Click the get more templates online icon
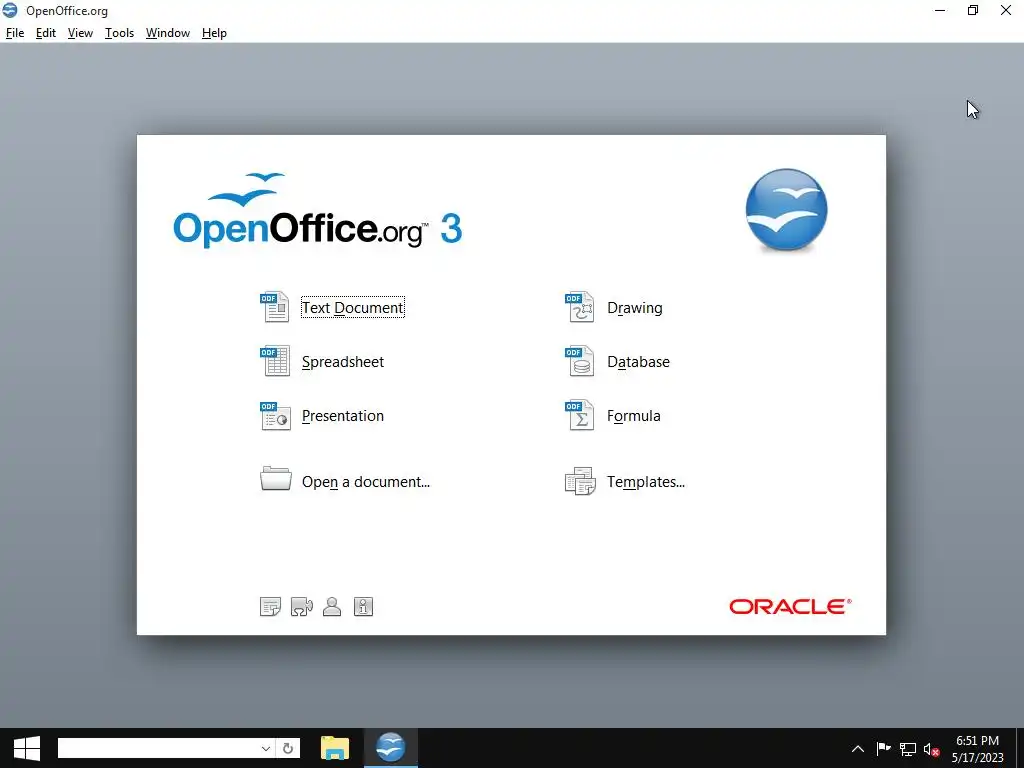This screenshot has width=1024, height=768. pos(270,607)
